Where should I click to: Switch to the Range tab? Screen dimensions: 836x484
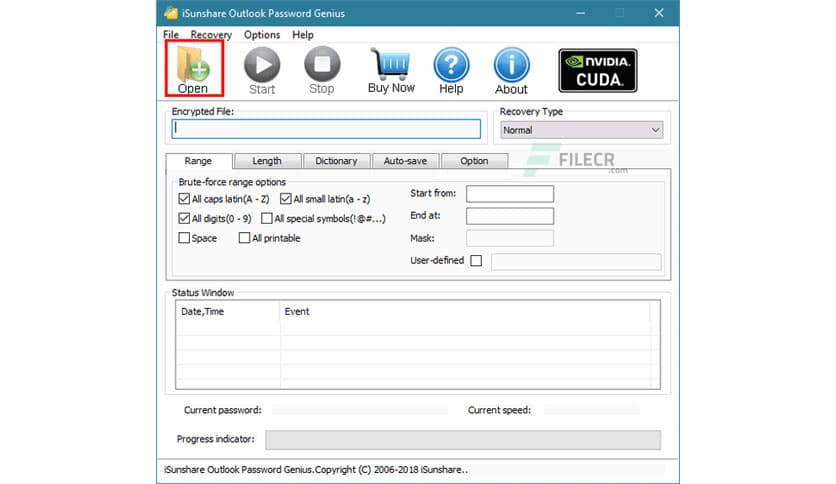[198, 161]
